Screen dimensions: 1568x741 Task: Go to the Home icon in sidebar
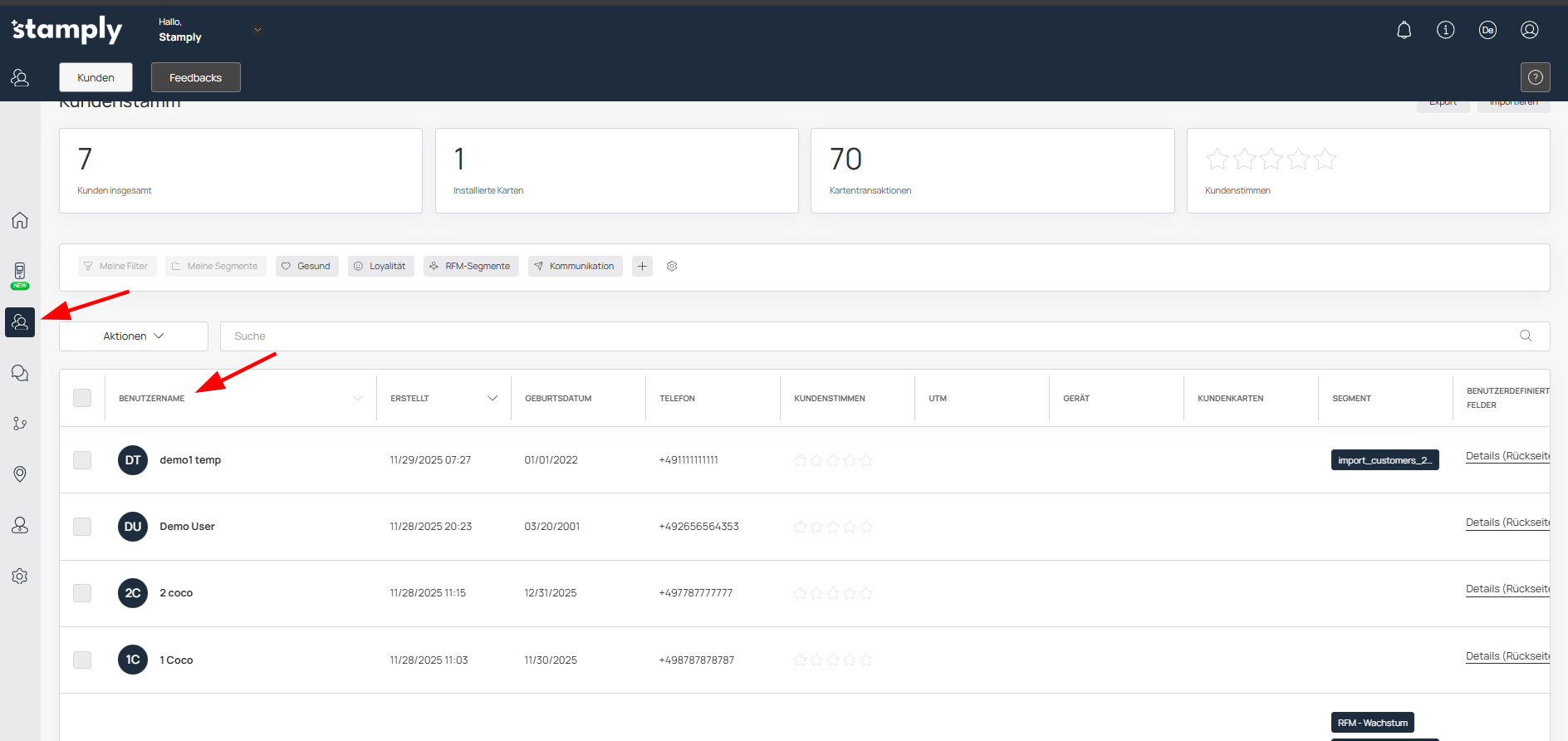coord(20,220)
